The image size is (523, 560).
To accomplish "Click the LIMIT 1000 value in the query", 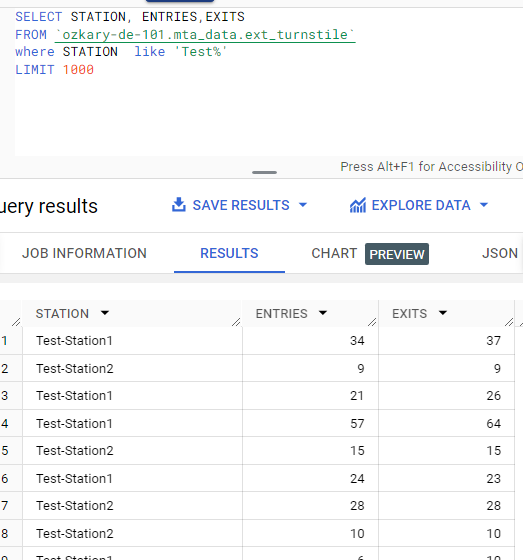I will 78,69.
